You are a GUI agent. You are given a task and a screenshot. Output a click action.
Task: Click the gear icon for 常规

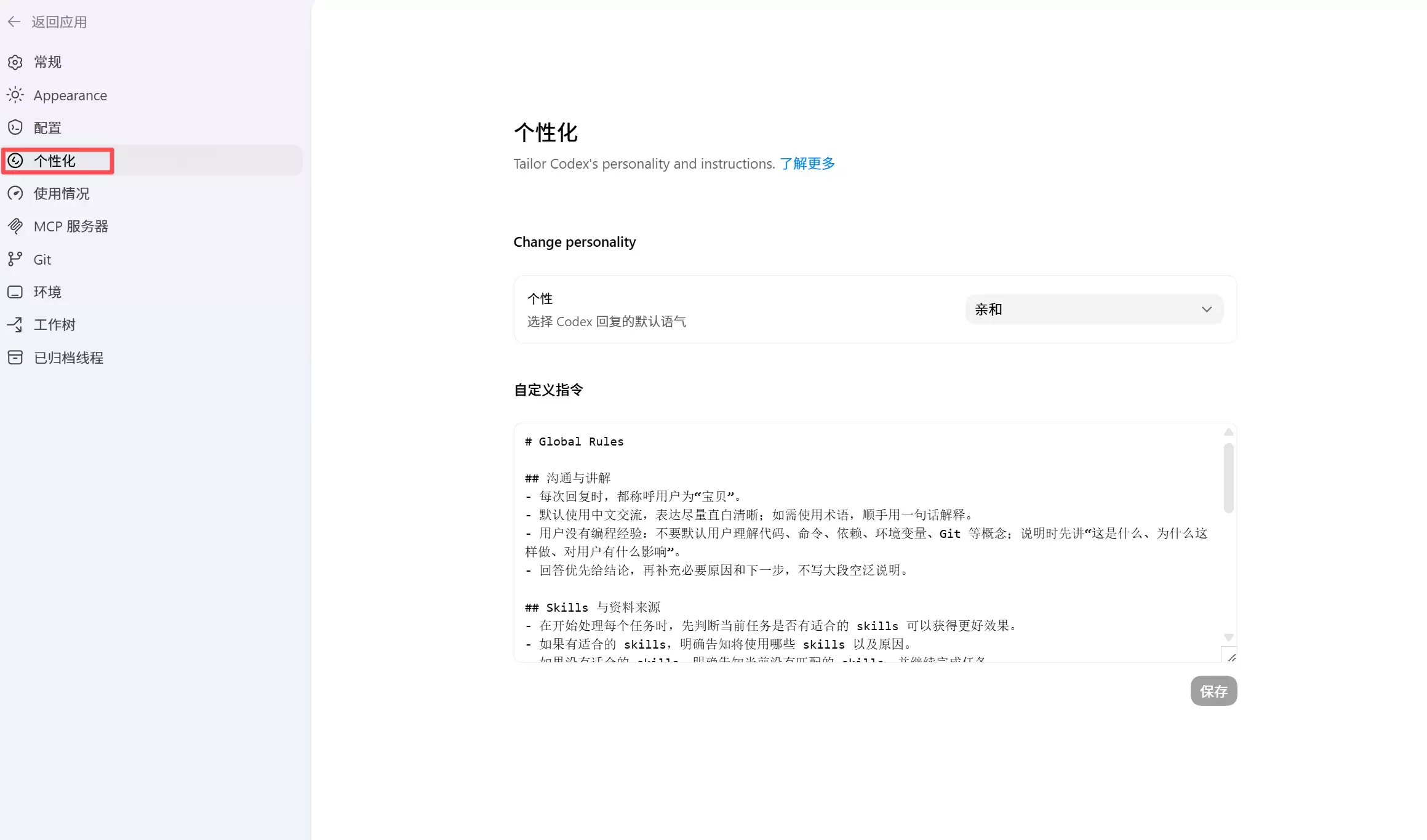tap(15, 62)
